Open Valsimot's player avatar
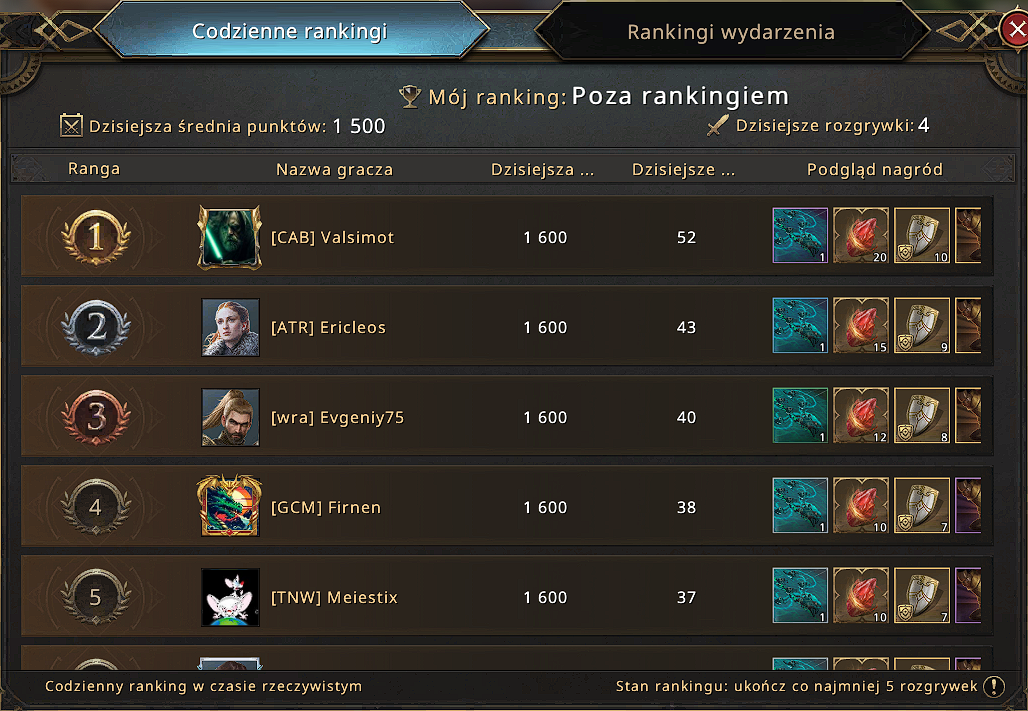Viewport: 1028px width, 711px height. pyautogui.click(x=229, y=237)
